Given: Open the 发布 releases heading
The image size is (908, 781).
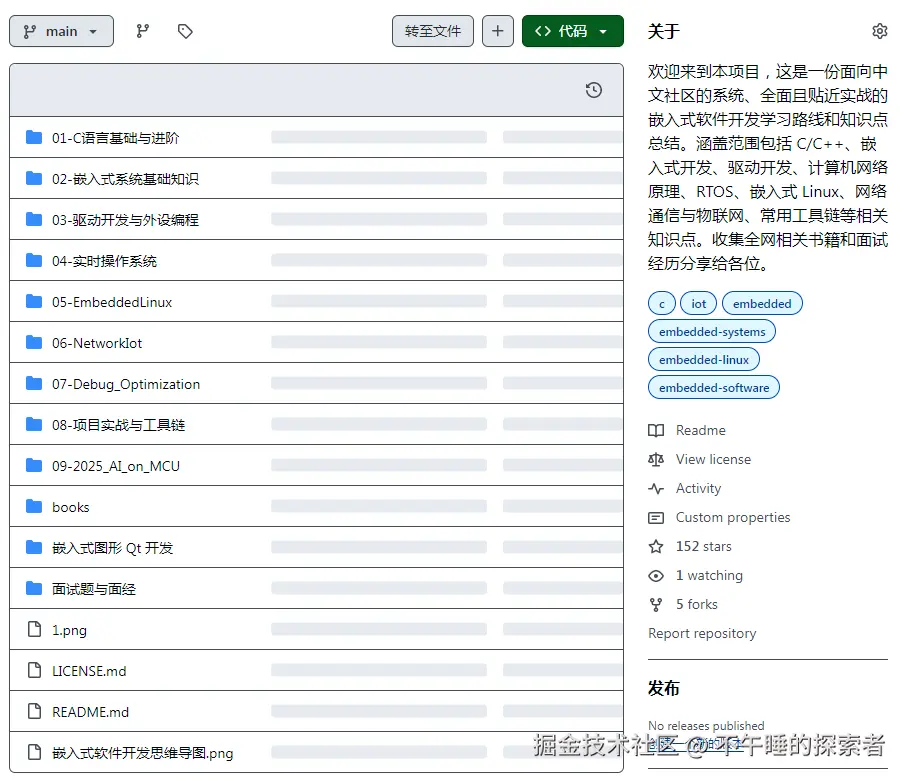Looking at the screenshot, I should point(664,688).
